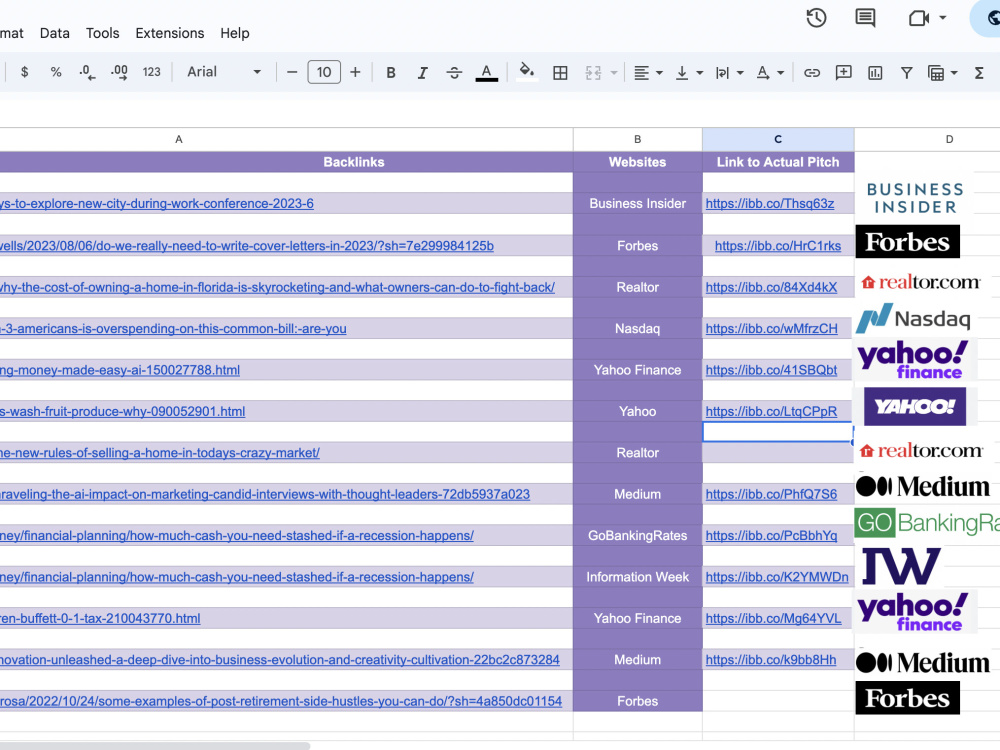The width and height of the screenshot is (1000, 750).
Task: Select the Information Week cell
Action: 638,577
